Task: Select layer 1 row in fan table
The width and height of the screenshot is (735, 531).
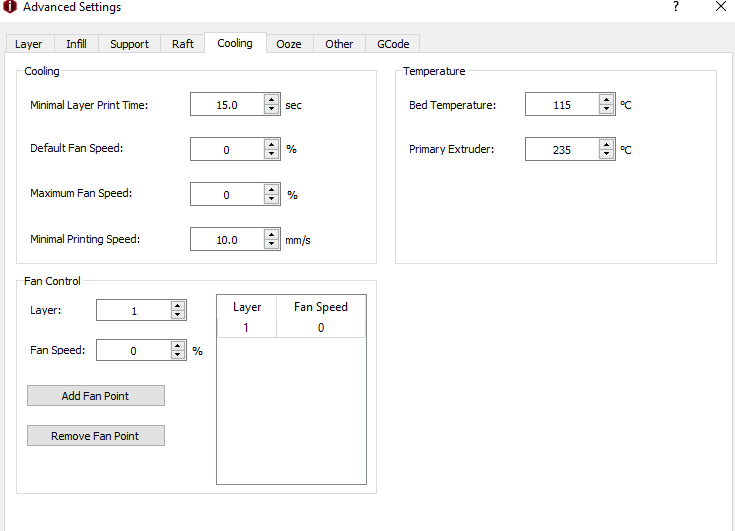Action: pyautogui.click(x=291, y=327)
